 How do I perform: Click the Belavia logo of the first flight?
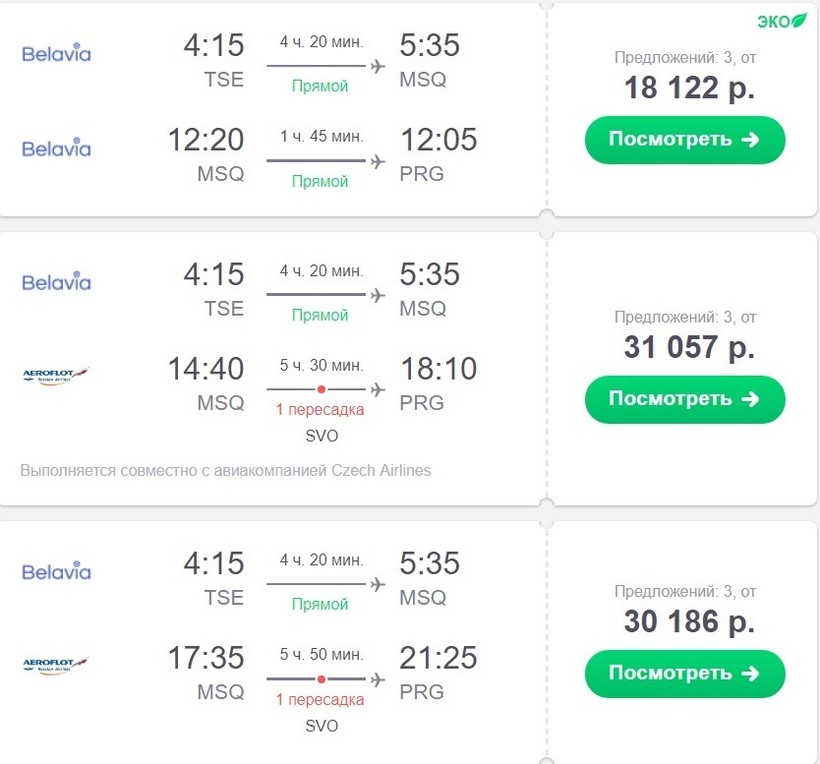pyautogui.click(x=56, y=52)
